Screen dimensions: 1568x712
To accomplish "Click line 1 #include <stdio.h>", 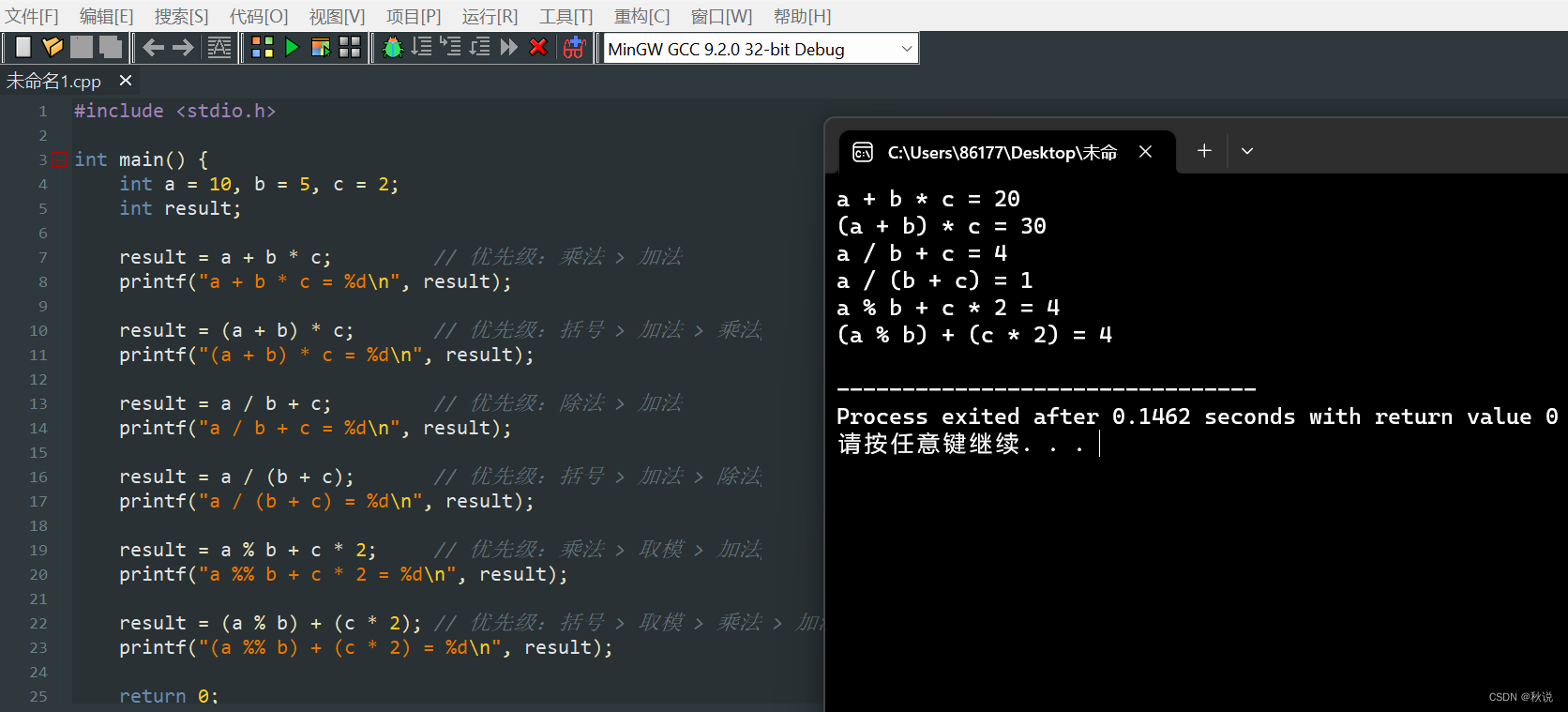I will [175, 111].
